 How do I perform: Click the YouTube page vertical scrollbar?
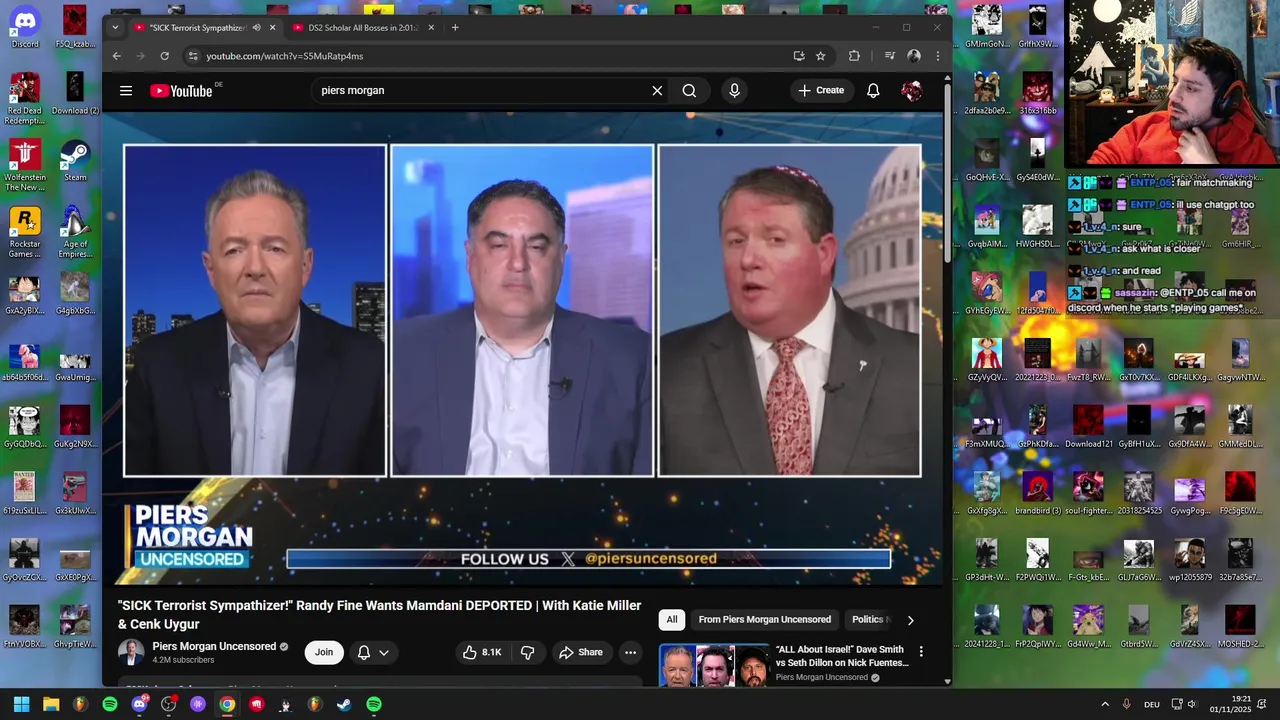(x=947, y=175)
